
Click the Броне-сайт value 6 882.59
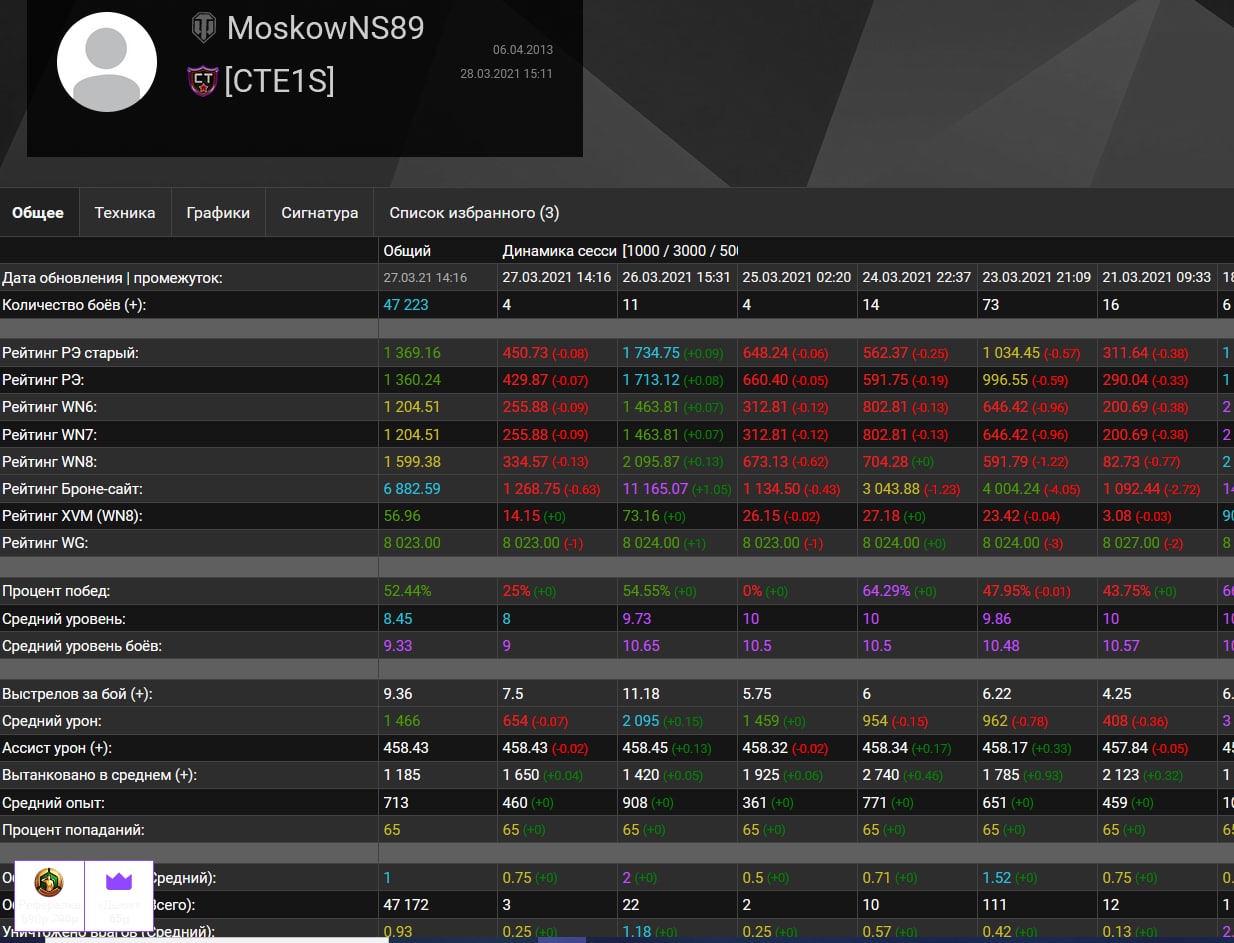click(x=412, y=489)
